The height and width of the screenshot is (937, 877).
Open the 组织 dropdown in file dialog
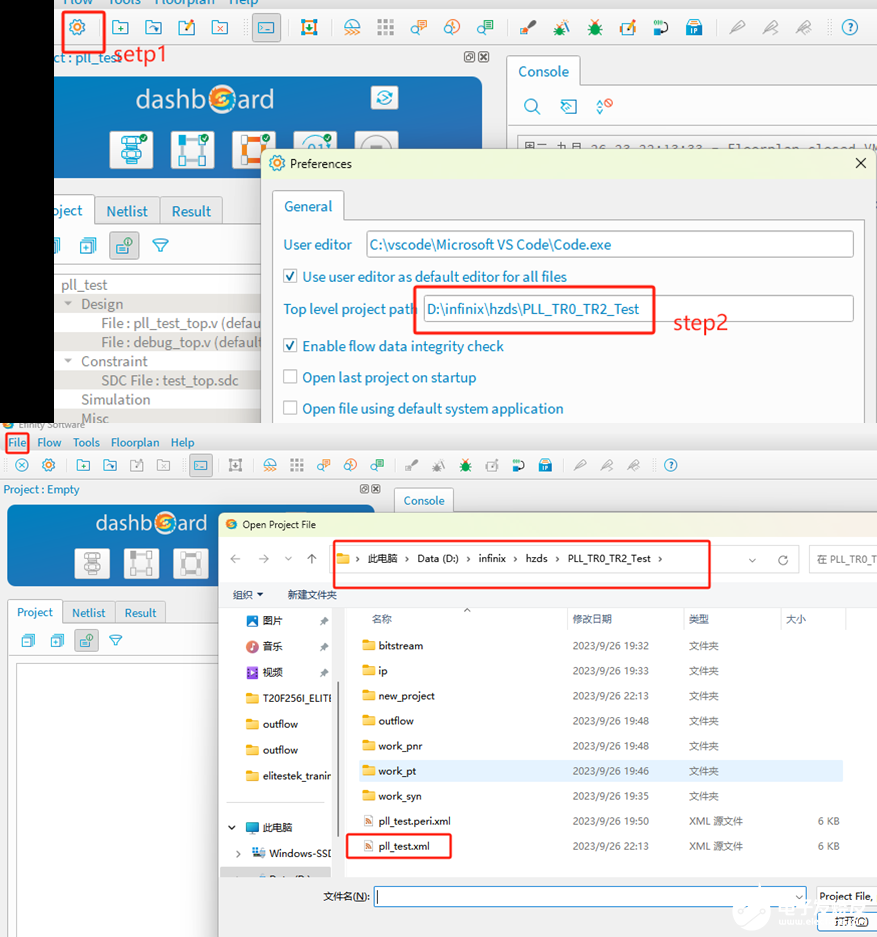tap(248, 595)
